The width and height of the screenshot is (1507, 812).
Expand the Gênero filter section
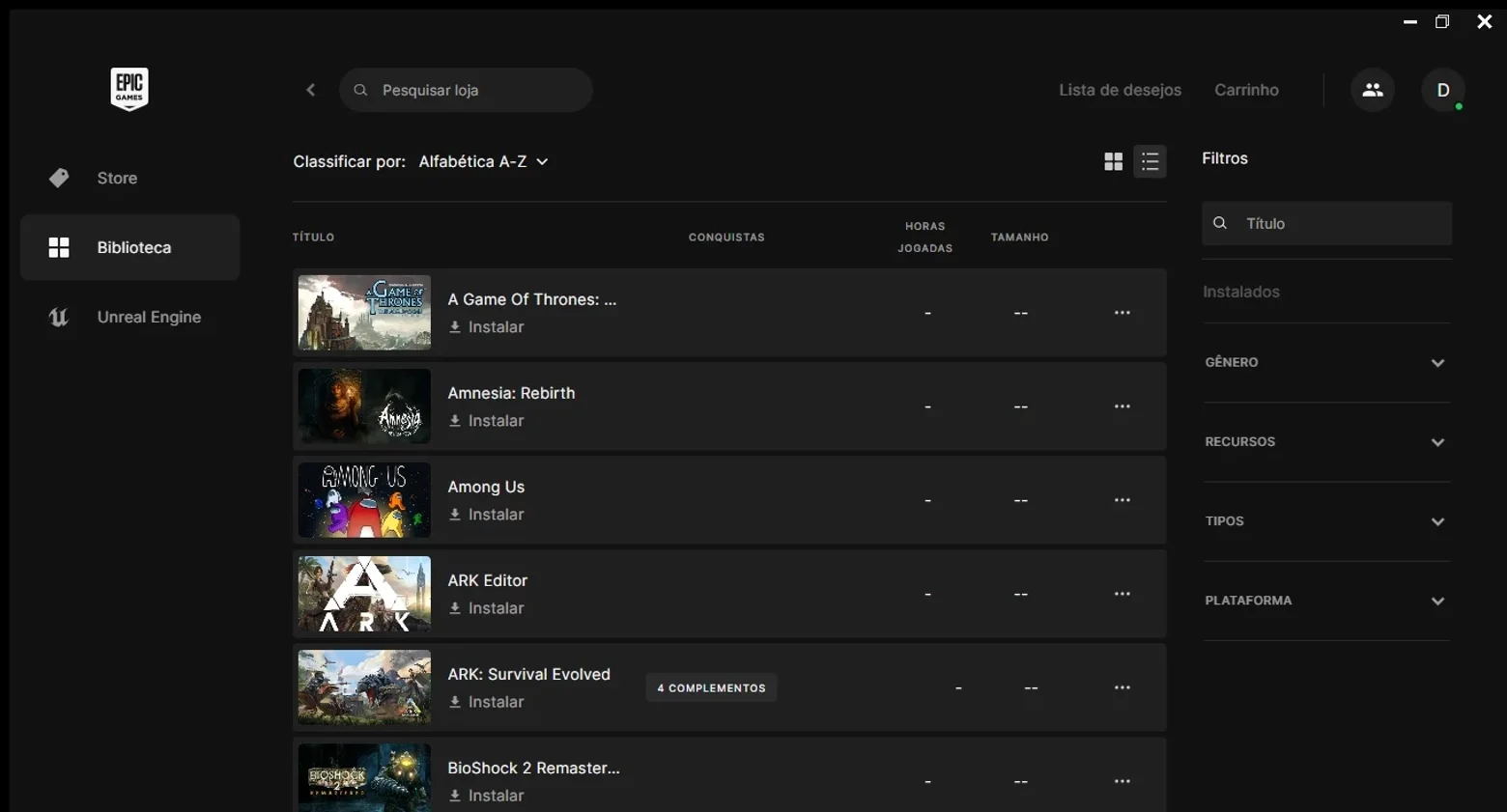(1326, 363)
